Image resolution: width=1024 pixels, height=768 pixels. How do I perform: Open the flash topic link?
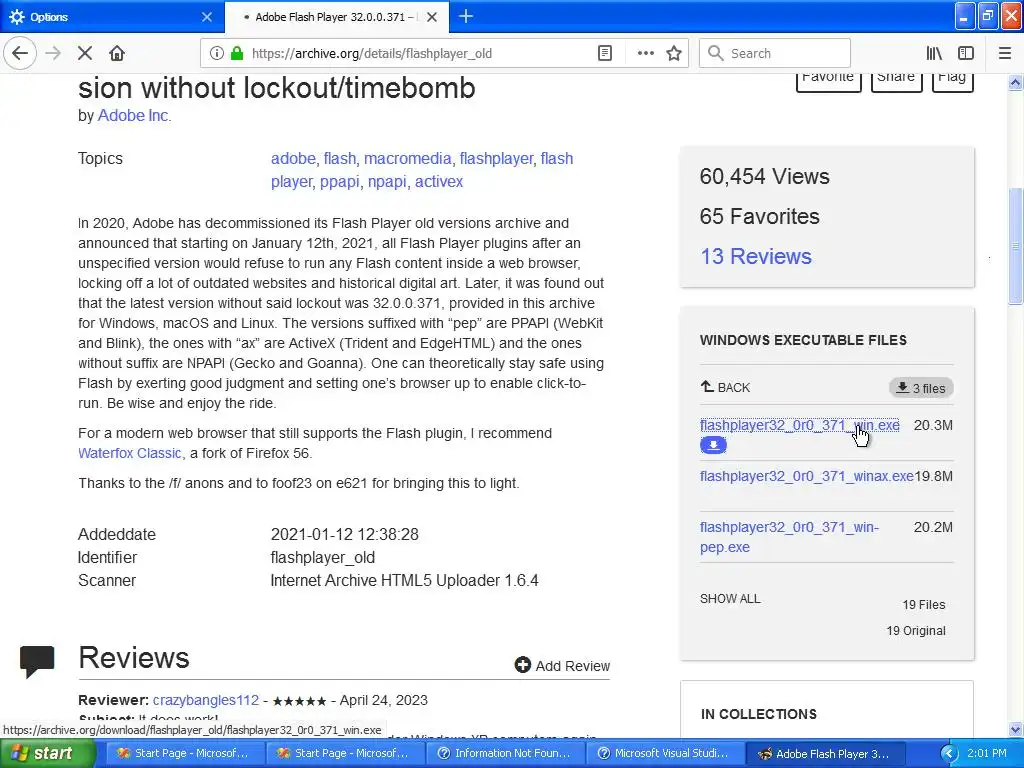point(340,159)
